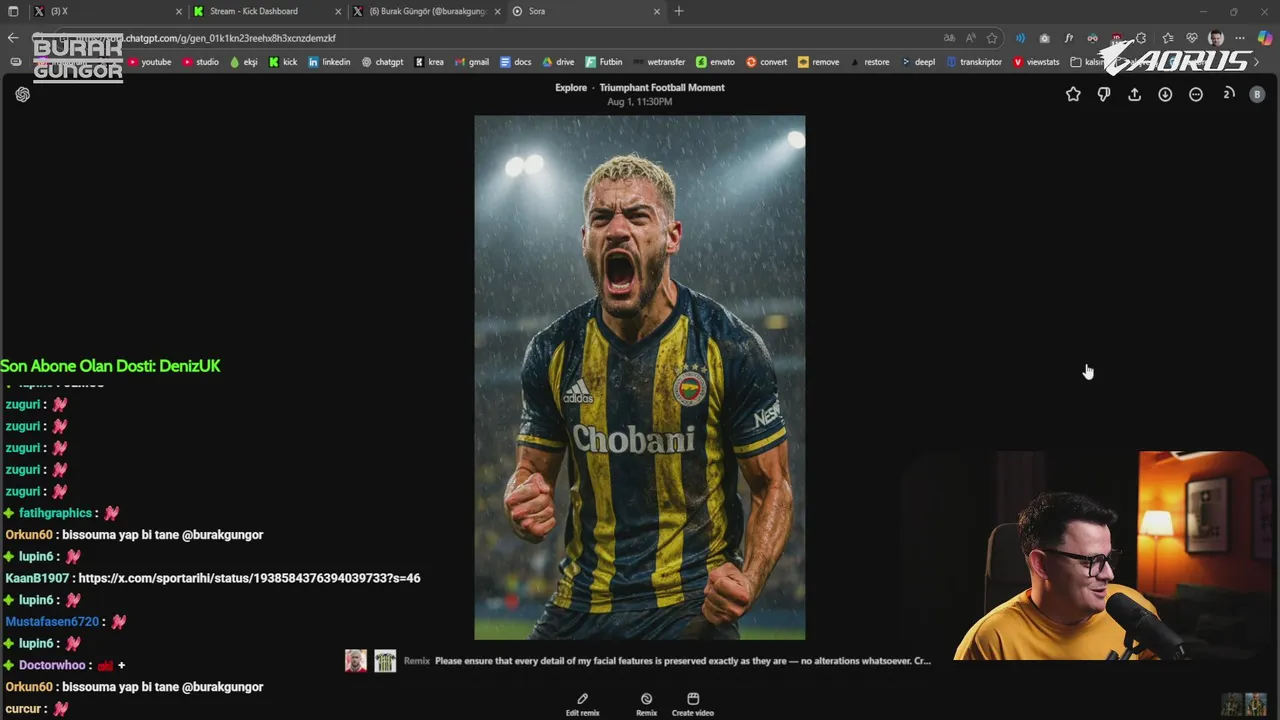
Task: Open the ekşi bookmark
Action: coord(243,62)
